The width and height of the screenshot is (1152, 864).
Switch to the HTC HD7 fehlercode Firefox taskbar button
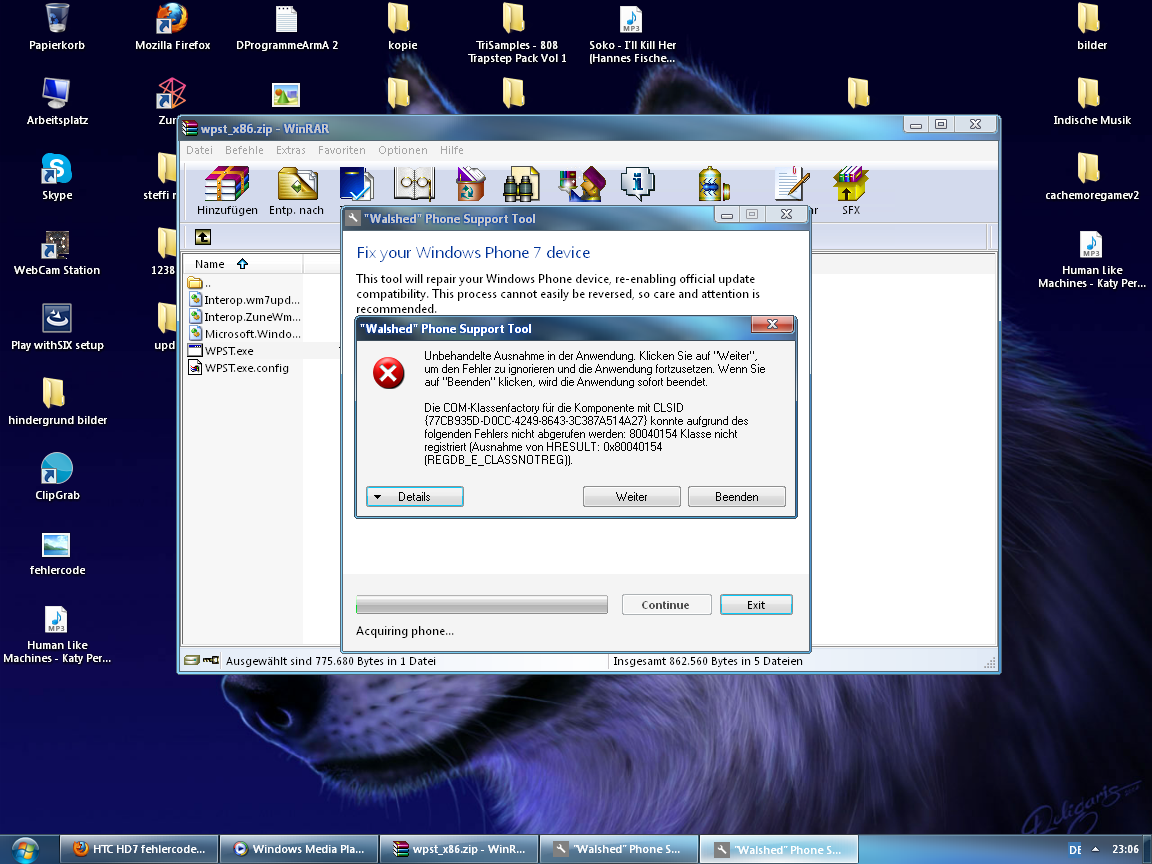(138, 849)
